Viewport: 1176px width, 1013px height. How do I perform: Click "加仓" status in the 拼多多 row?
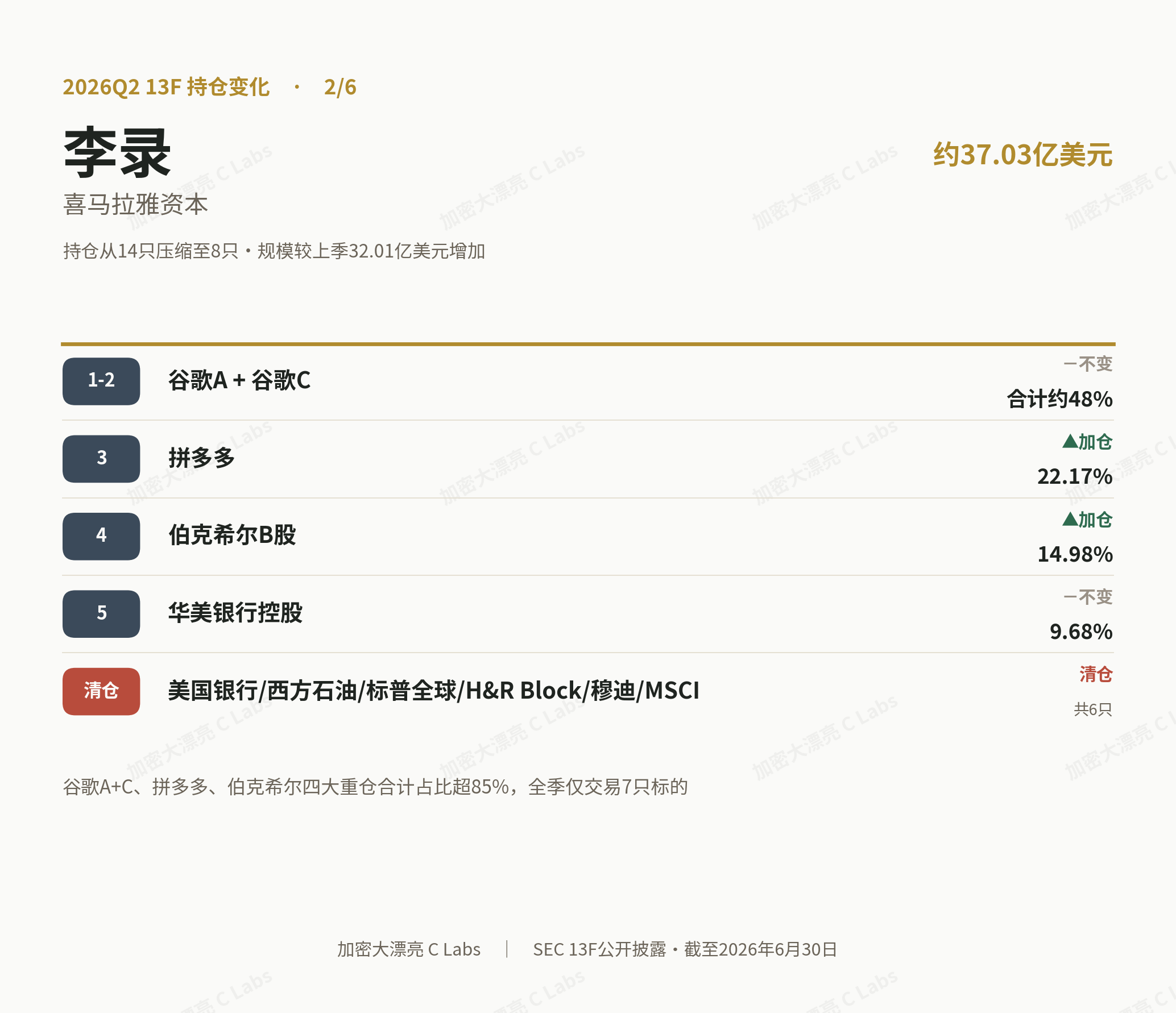[x=1087, y=442]
